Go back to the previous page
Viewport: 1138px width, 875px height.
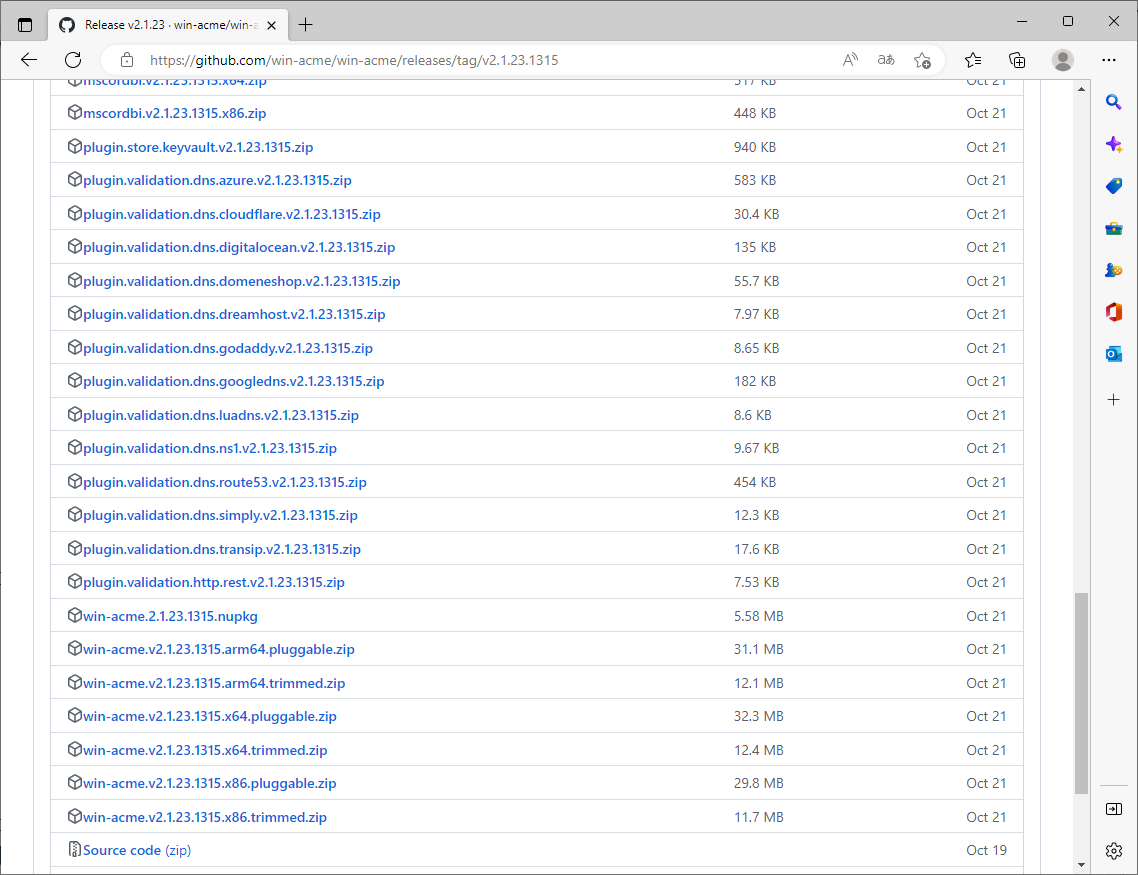click(29, 60)
